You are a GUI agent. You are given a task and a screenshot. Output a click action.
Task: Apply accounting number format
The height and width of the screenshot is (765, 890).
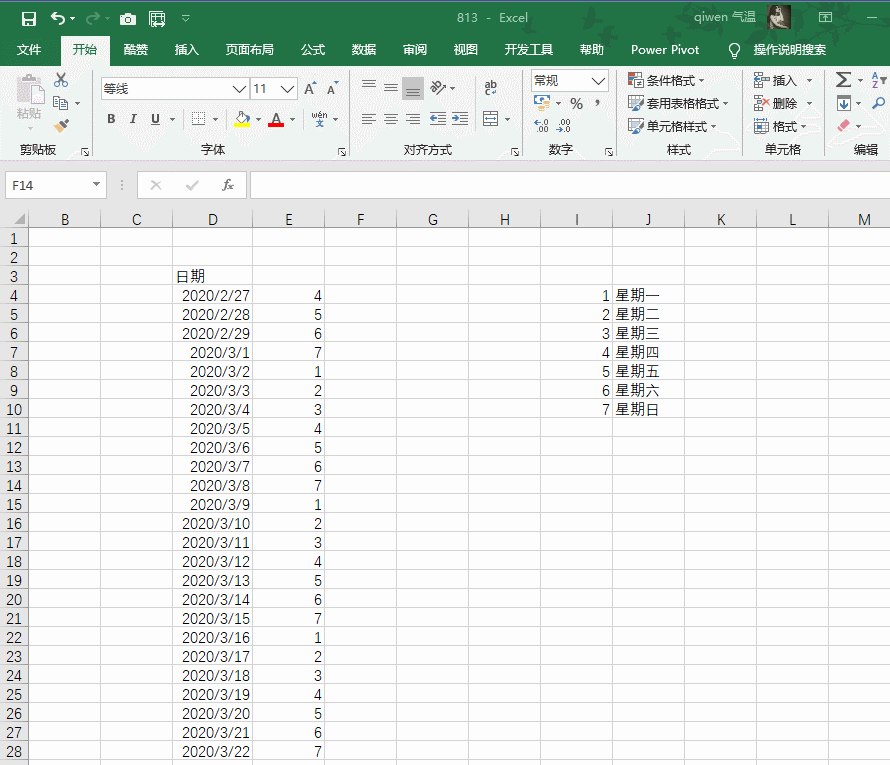542,103
